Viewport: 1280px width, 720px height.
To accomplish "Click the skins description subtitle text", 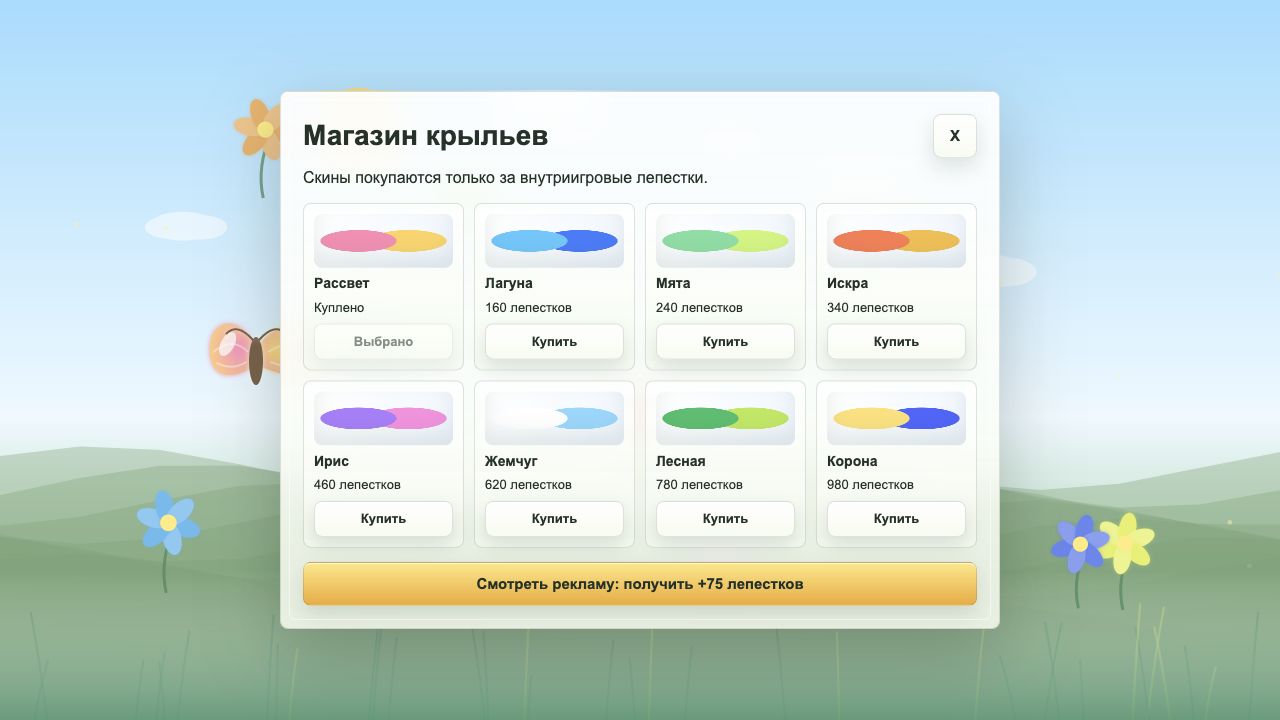I will coord(505,177).
